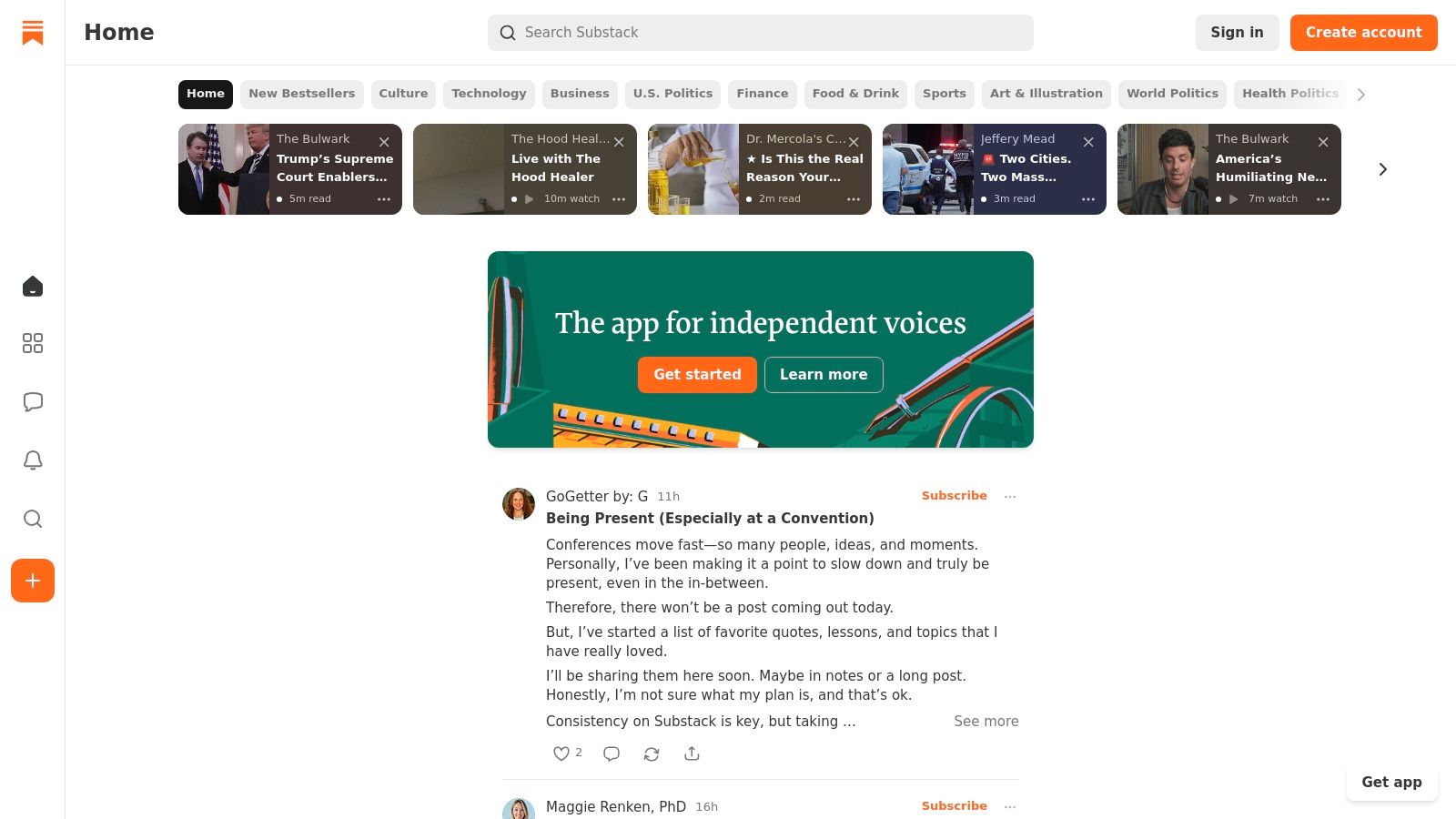This screenshot has width=1456, height=819.
Task: Show the next story cards with the arrow
Action: click(x=1382, y=169)
